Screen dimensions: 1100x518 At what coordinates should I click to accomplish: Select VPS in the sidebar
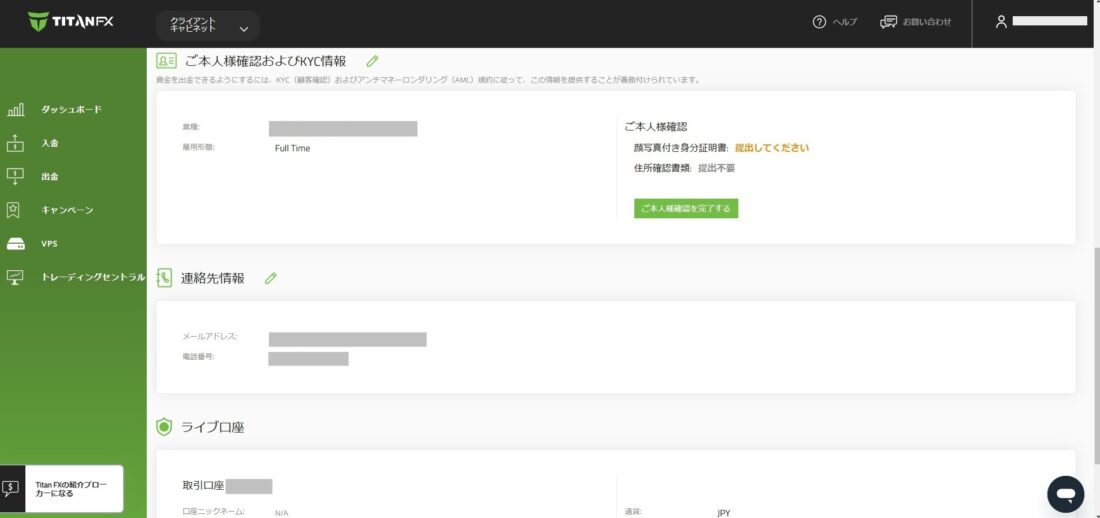[49, 244]
